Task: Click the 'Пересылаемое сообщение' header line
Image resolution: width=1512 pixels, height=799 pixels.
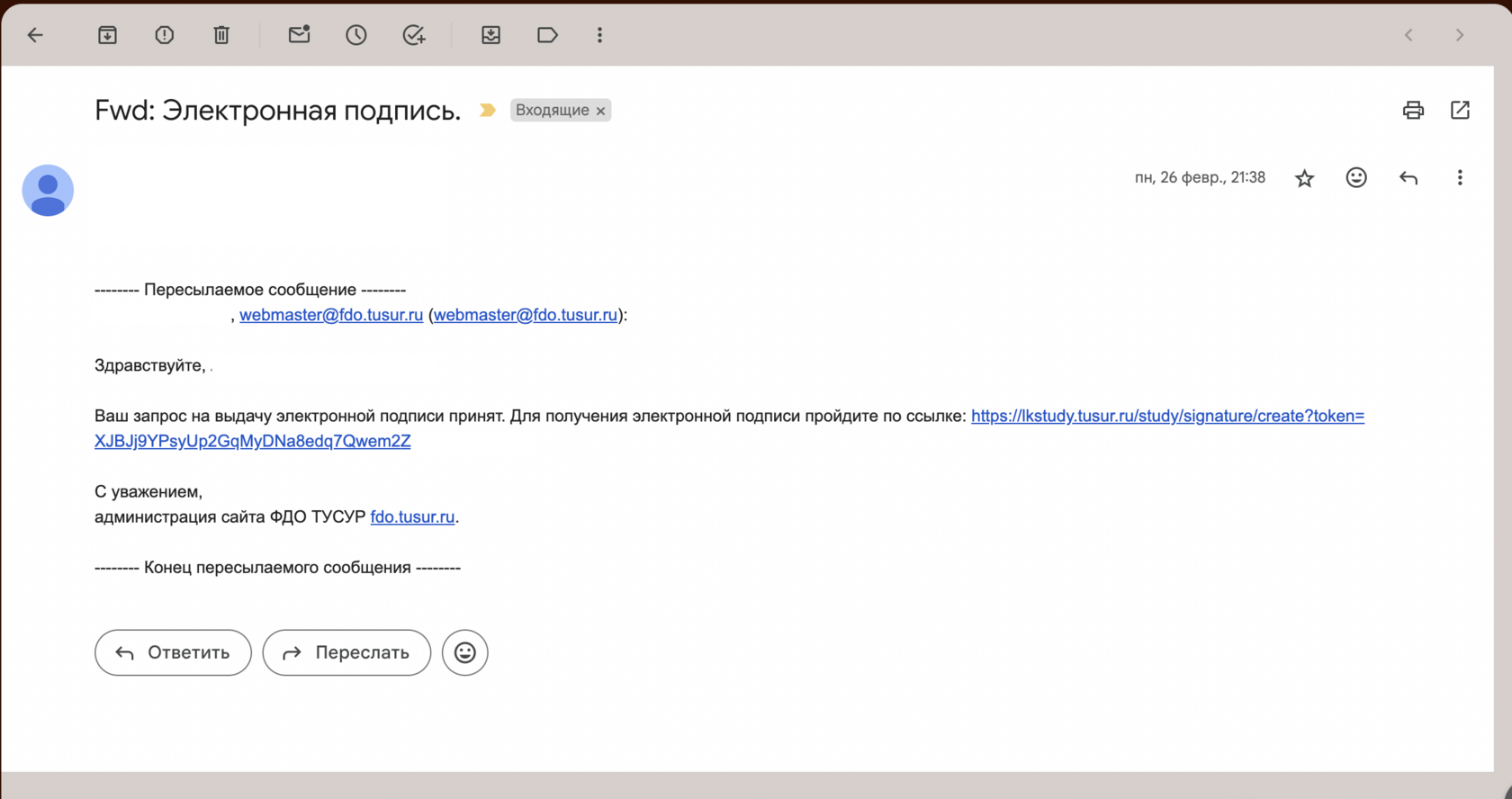Action: tap(250, 290)
